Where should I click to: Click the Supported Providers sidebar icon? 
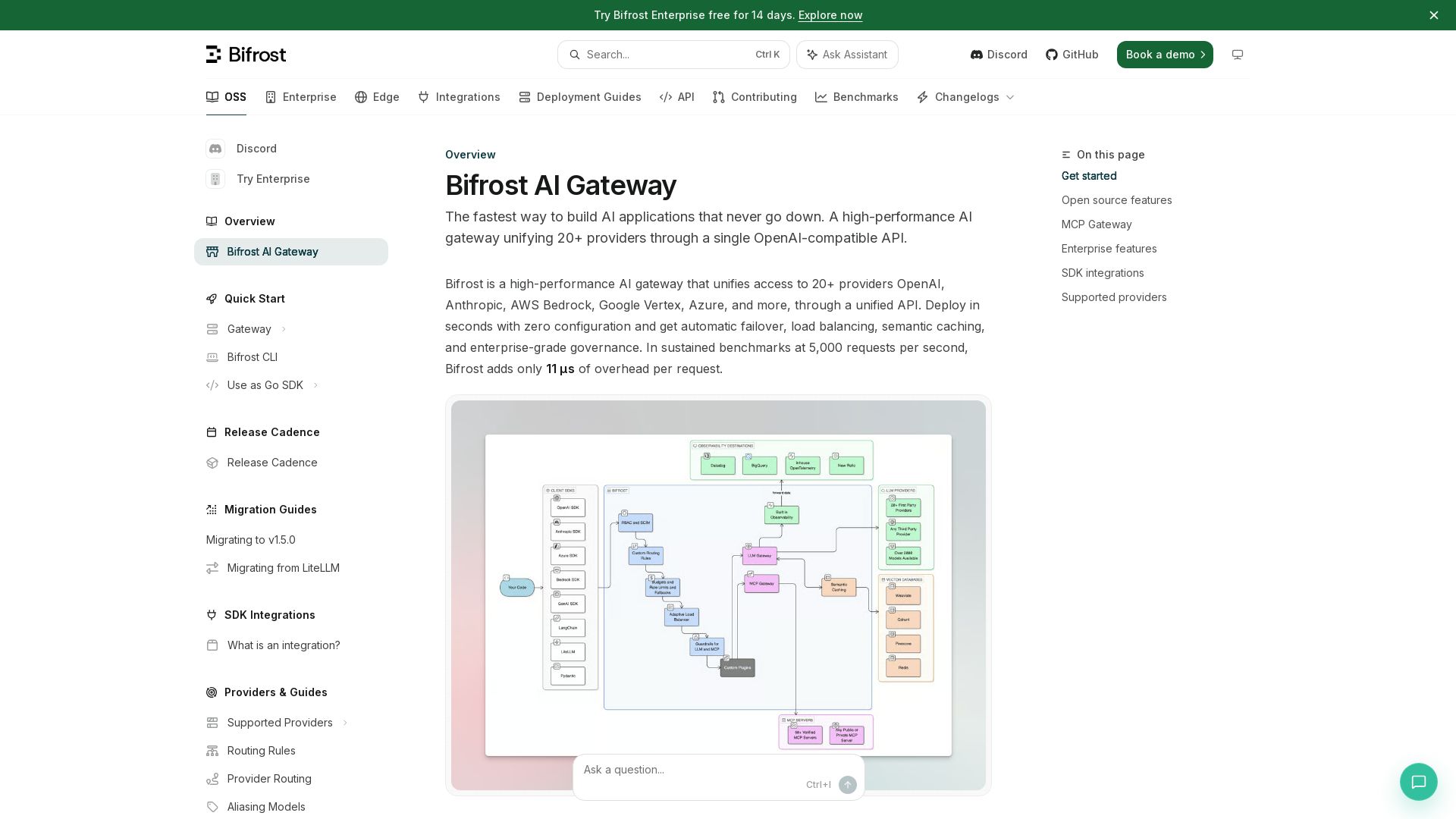pos(212,723)
